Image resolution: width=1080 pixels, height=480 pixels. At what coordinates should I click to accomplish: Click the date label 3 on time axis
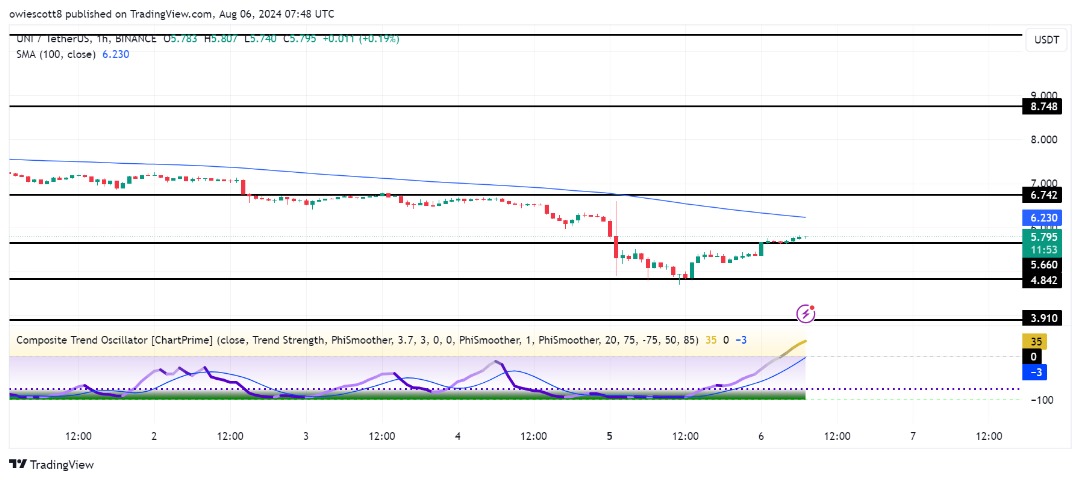305,436
